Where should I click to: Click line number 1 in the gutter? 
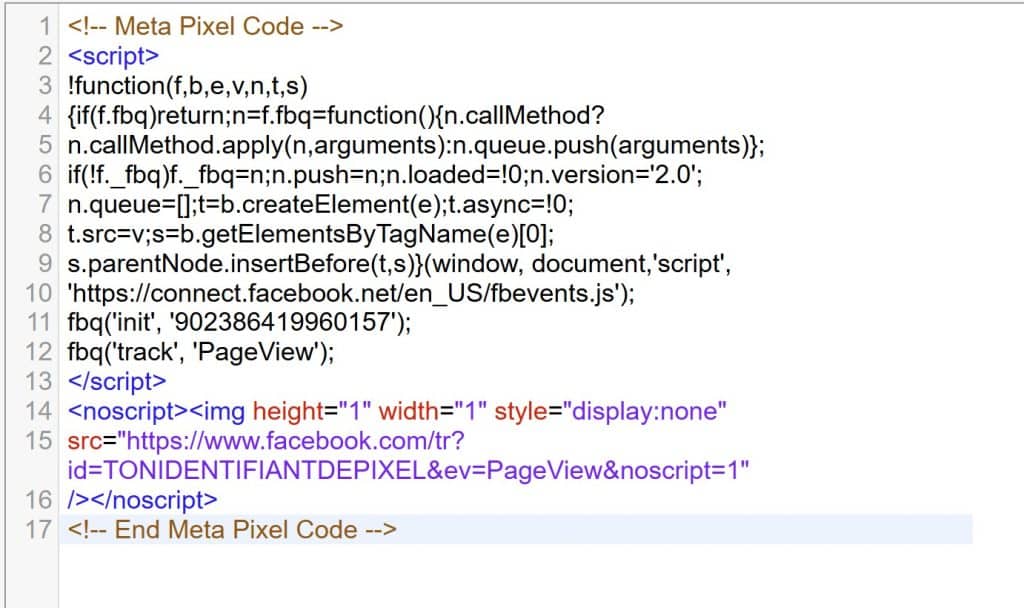45,26
